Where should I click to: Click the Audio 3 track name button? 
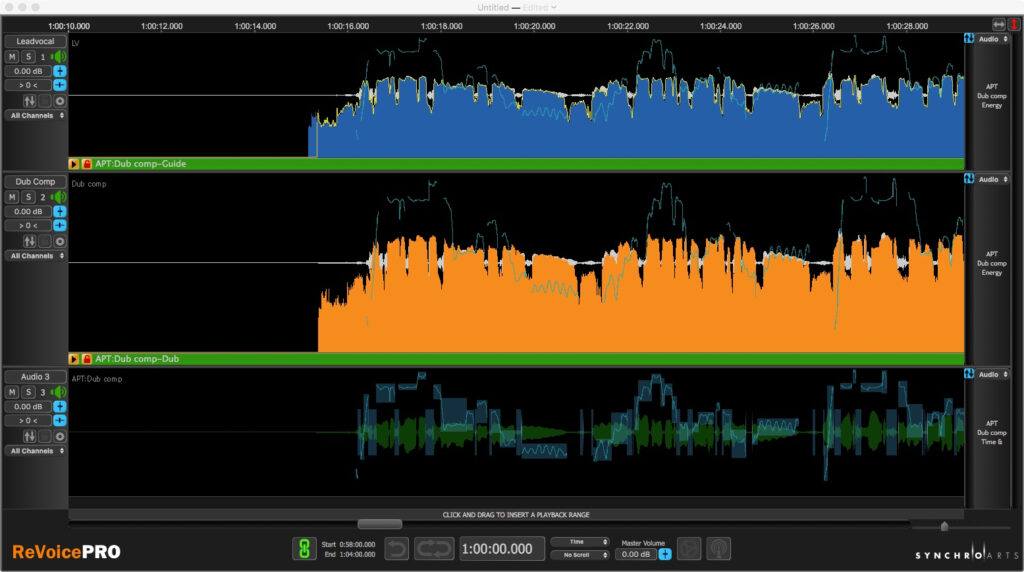[35, 377]
